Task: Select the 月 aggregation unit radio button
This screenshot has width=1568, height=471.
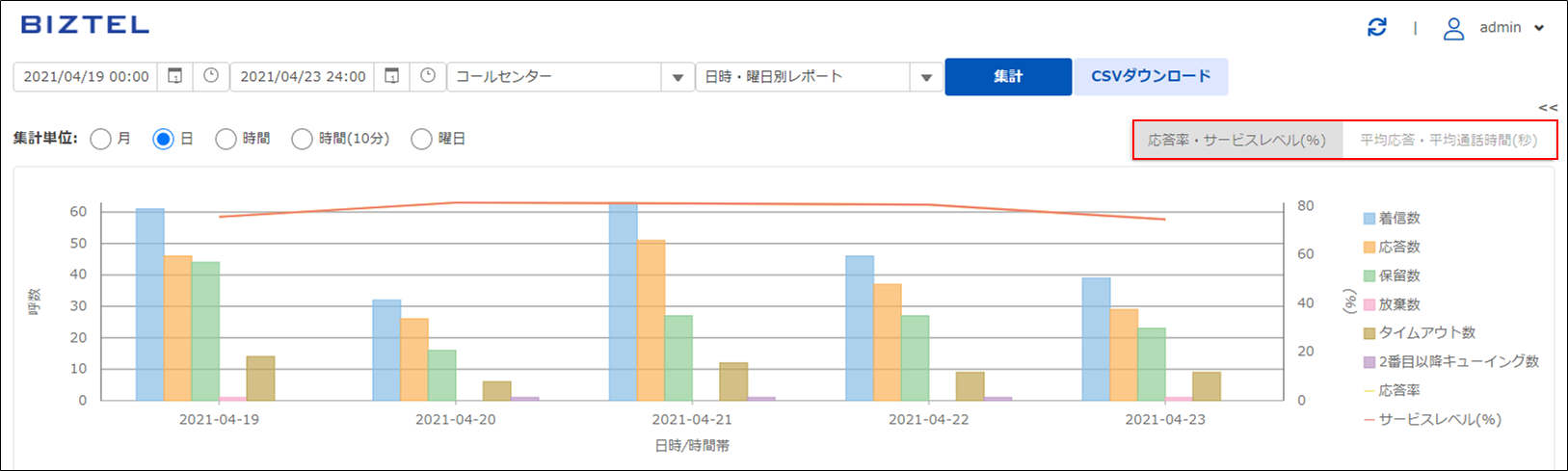Action: [101, 140]
